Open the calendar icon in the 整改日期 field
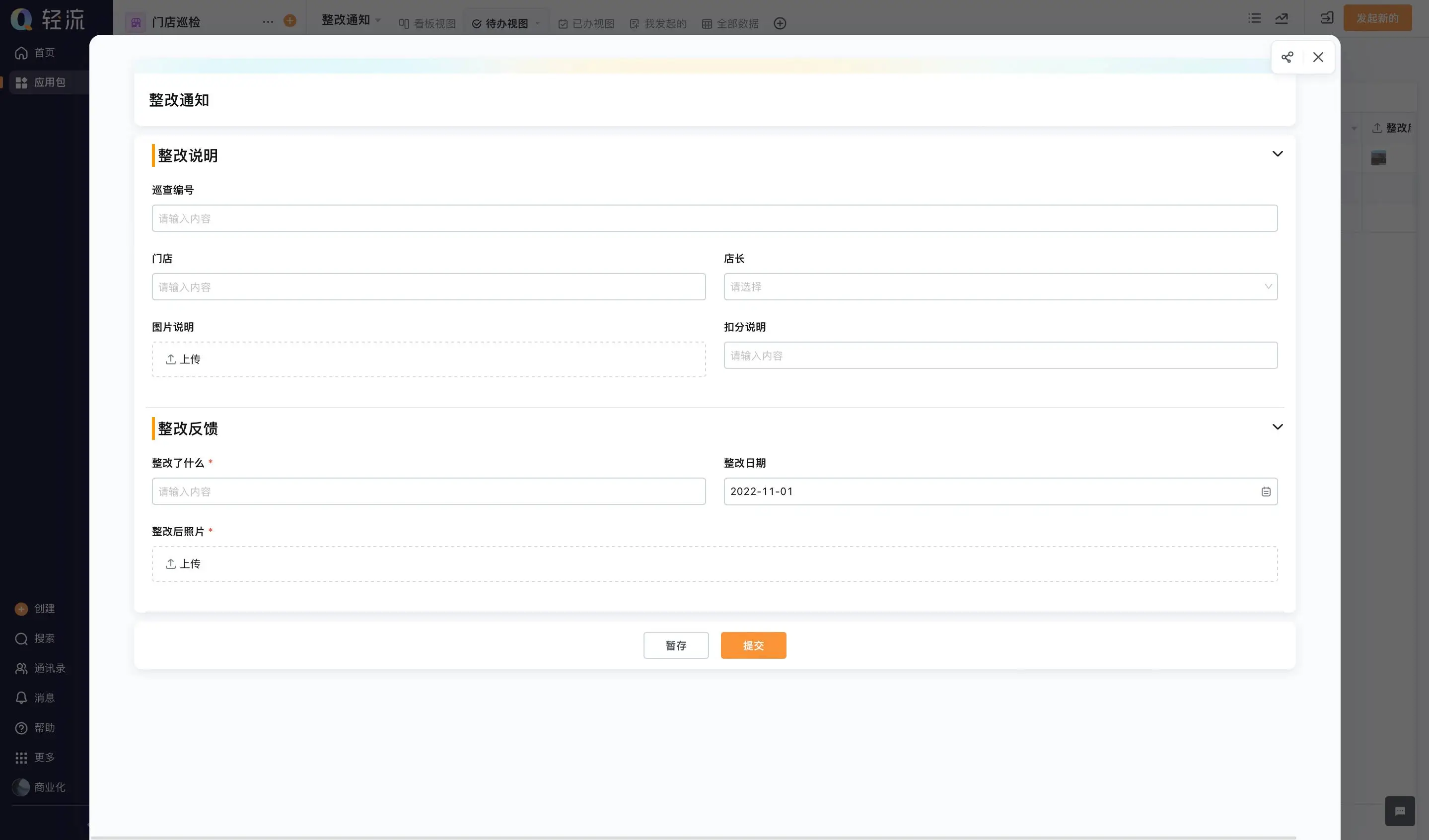 point(1266,491)
